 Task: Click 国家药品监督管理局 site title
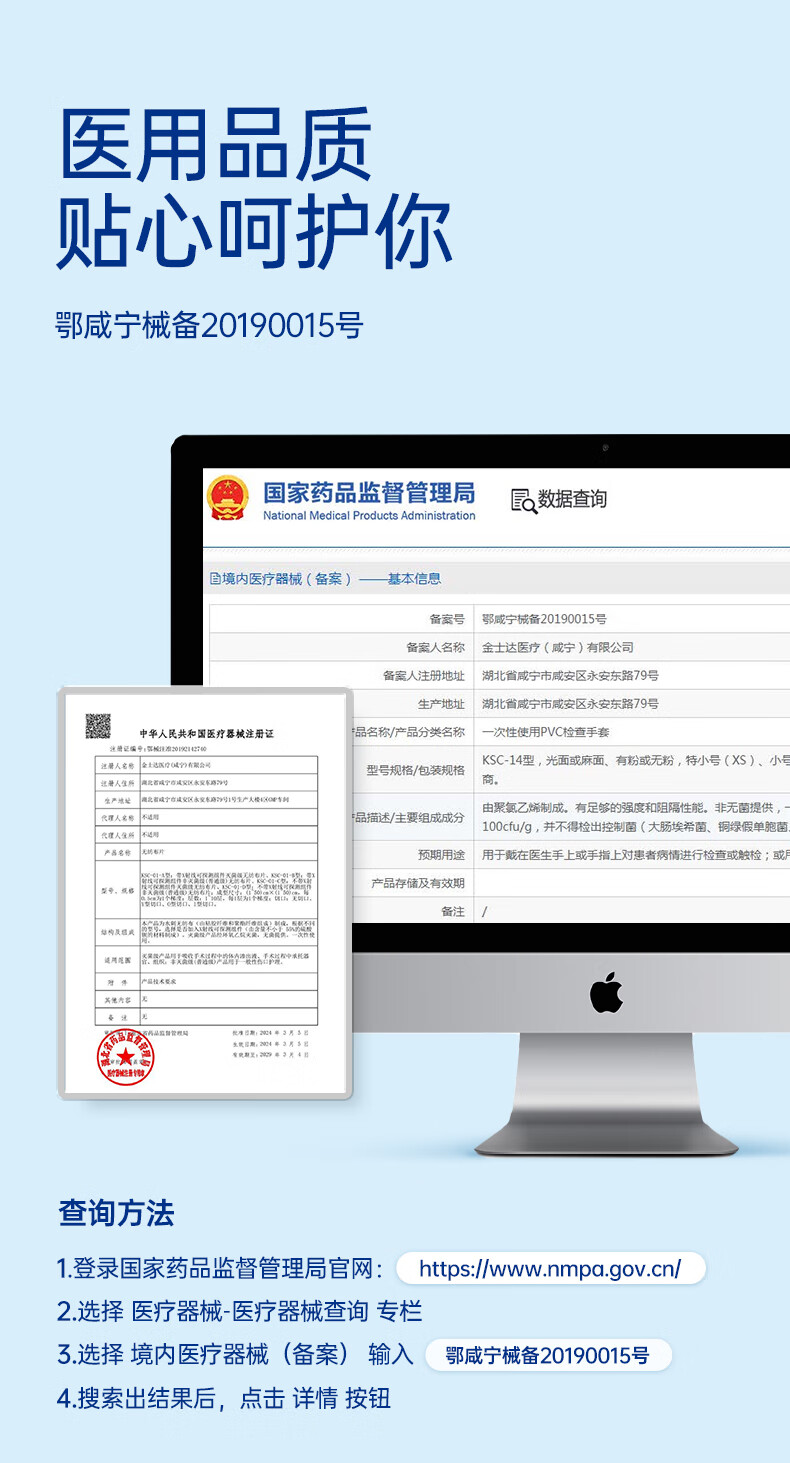(369, 492)
